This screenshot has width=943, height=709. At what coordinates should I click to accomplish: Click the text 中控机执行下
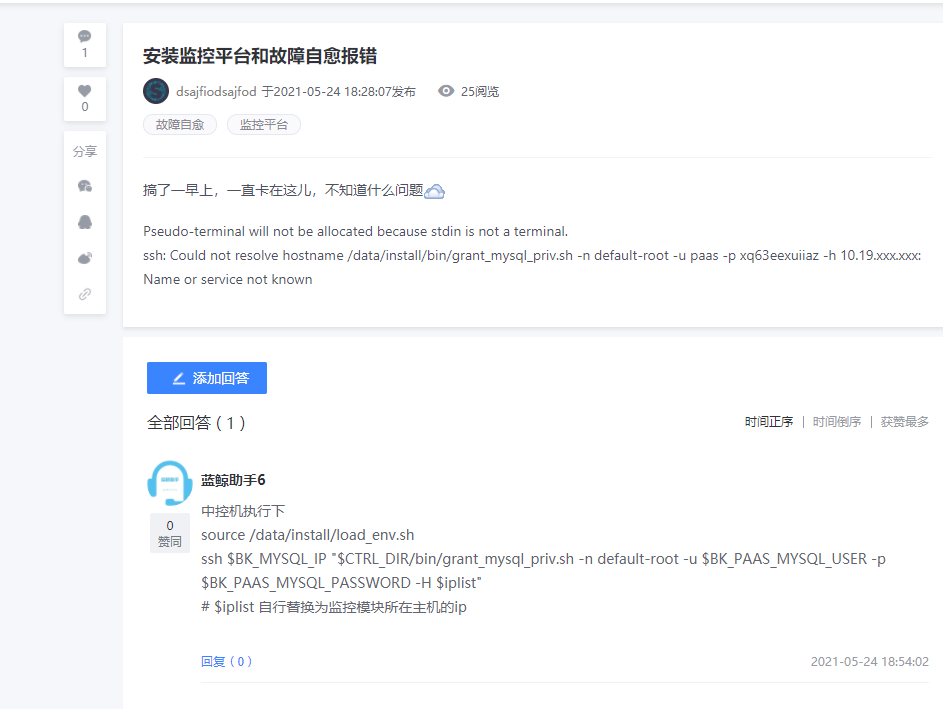tap(243, 511)
